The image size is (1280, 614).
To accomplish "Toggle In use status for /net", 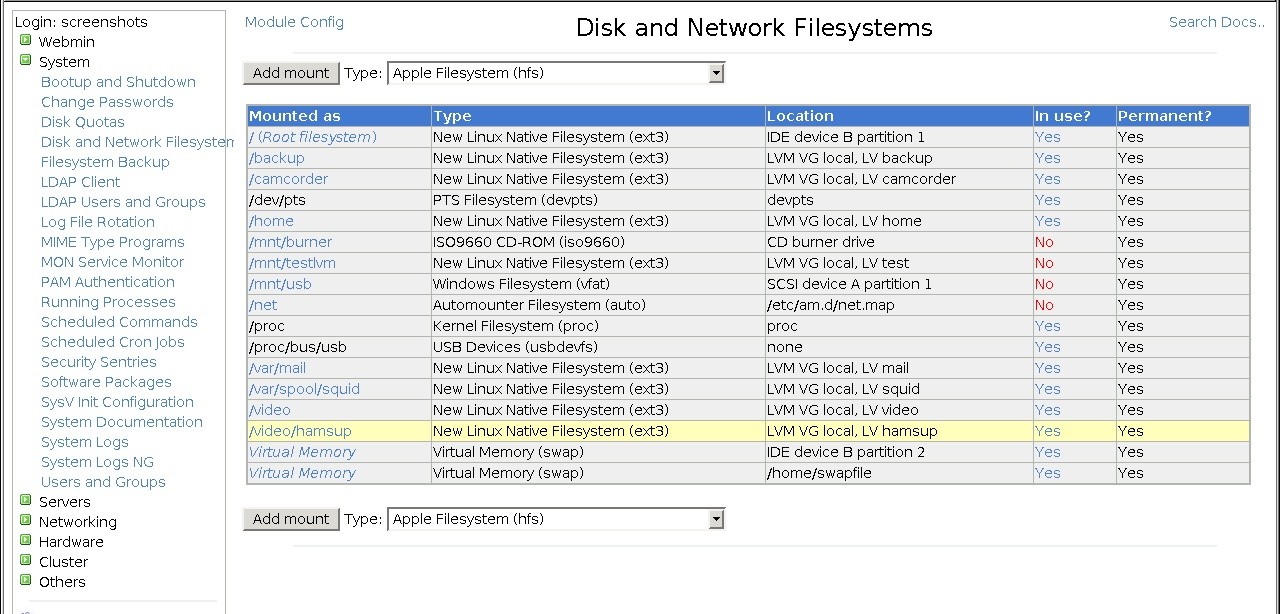I will 1044,305.
